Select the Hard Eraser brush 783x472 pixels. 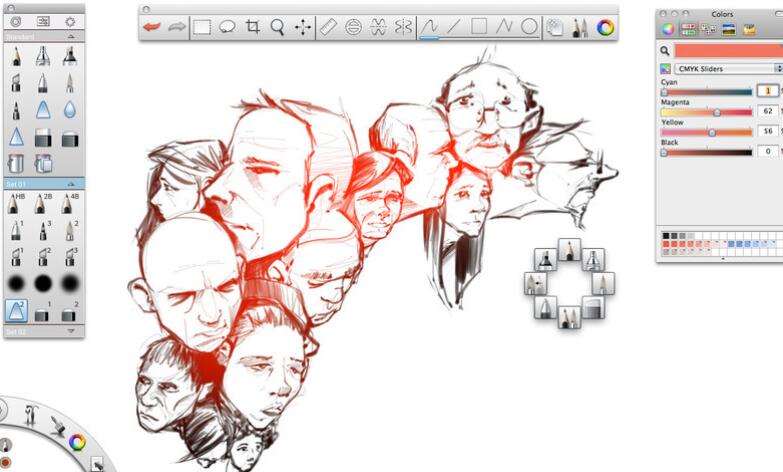tap(43, 138)
